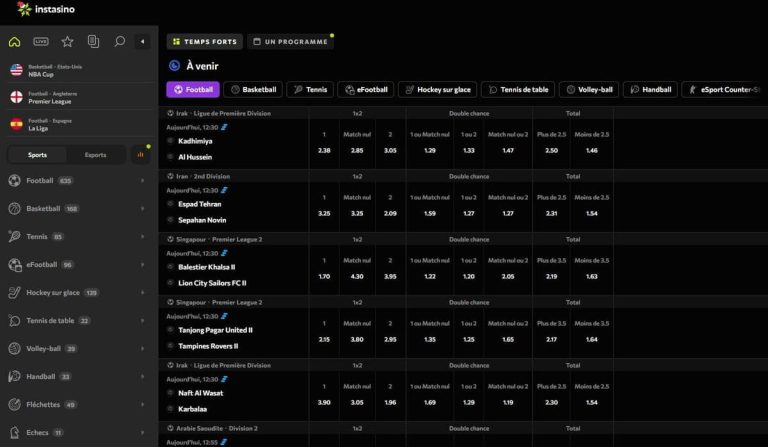
Task: Favorite Sepahan Novin team toggle
Action: click(170, 220)
